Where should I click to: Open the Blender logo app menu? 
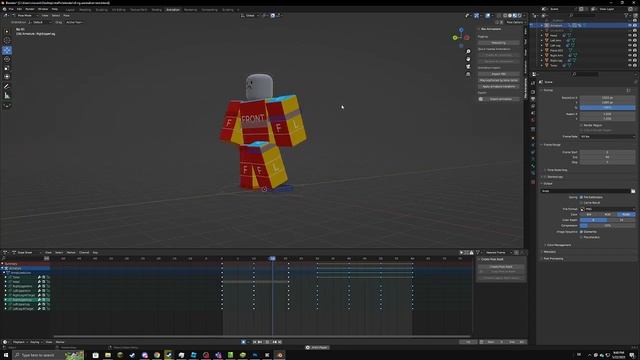4,9
